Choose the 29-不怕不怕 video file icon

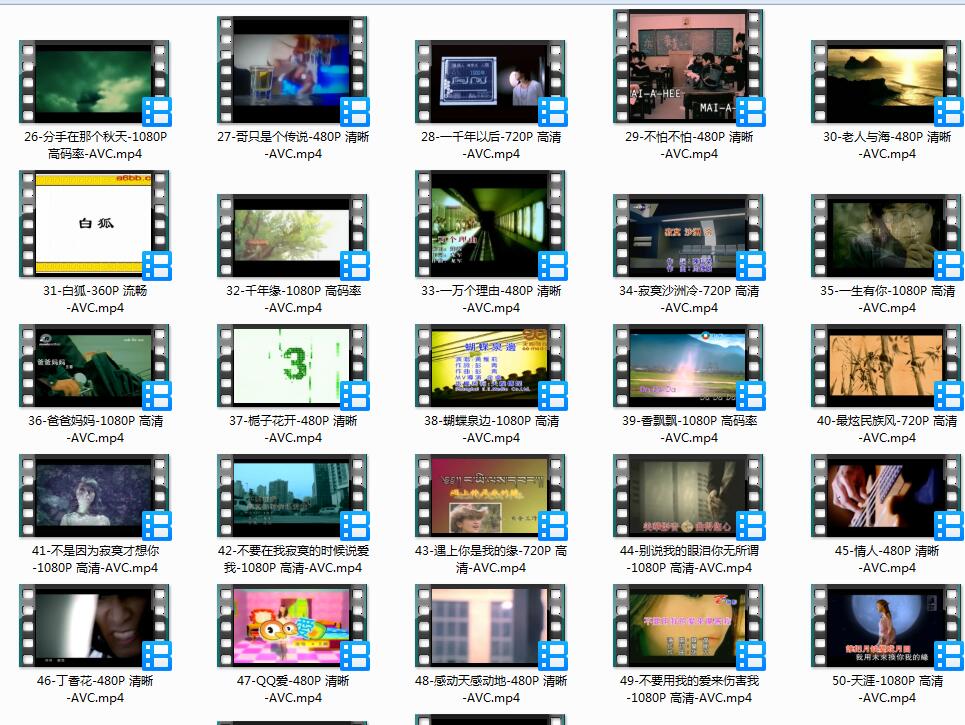pyautogui.click(x=689, y=67)
